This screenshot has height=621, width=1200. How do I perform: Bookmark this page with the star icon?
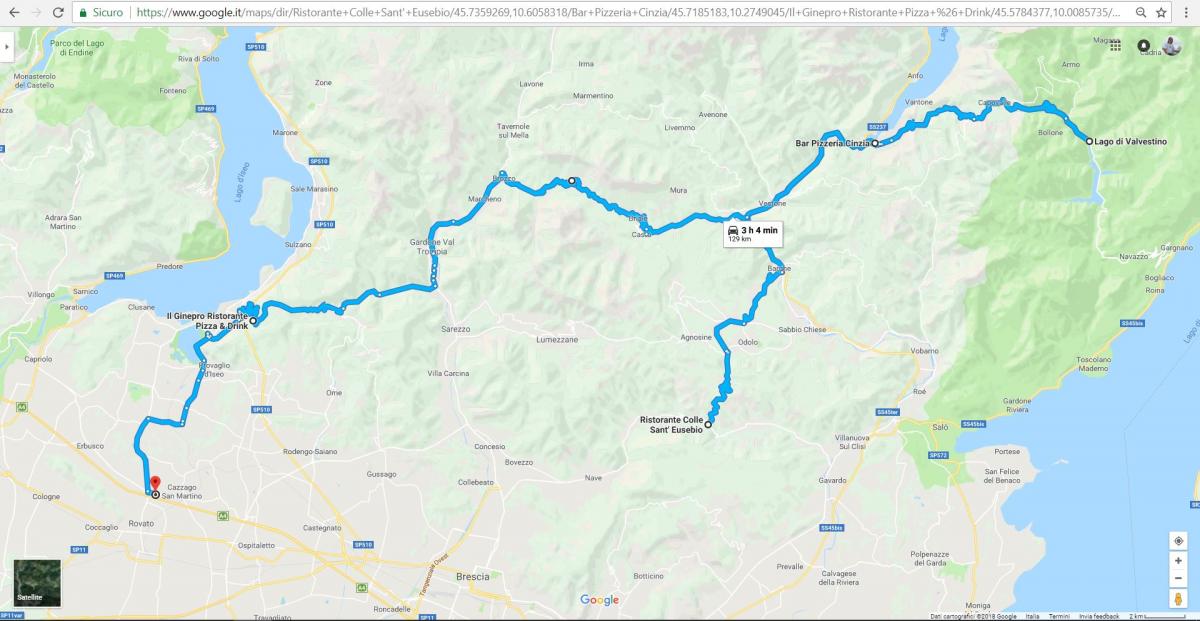[x=1161, y=13]
